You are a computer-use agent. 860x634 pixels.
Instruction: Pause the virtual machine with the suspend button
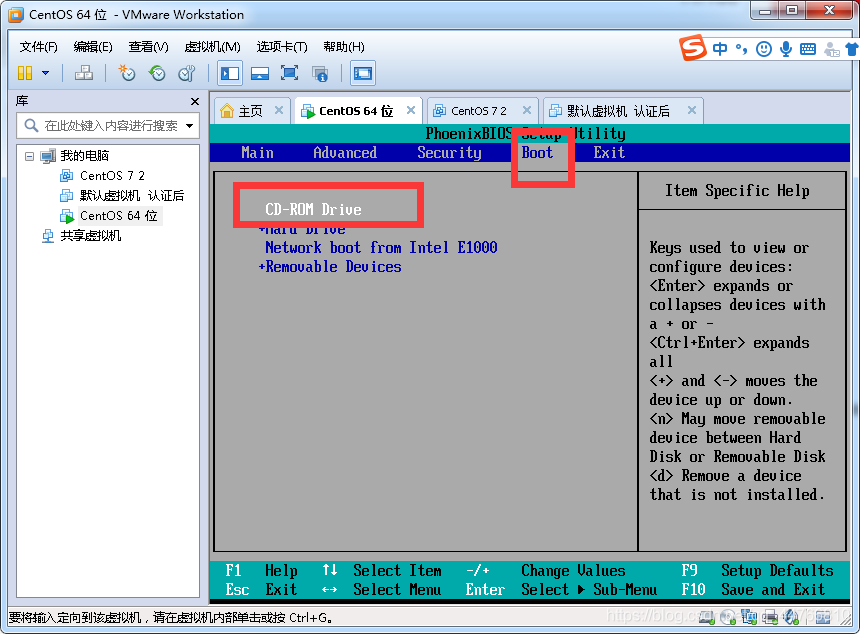tap(25, 73)
